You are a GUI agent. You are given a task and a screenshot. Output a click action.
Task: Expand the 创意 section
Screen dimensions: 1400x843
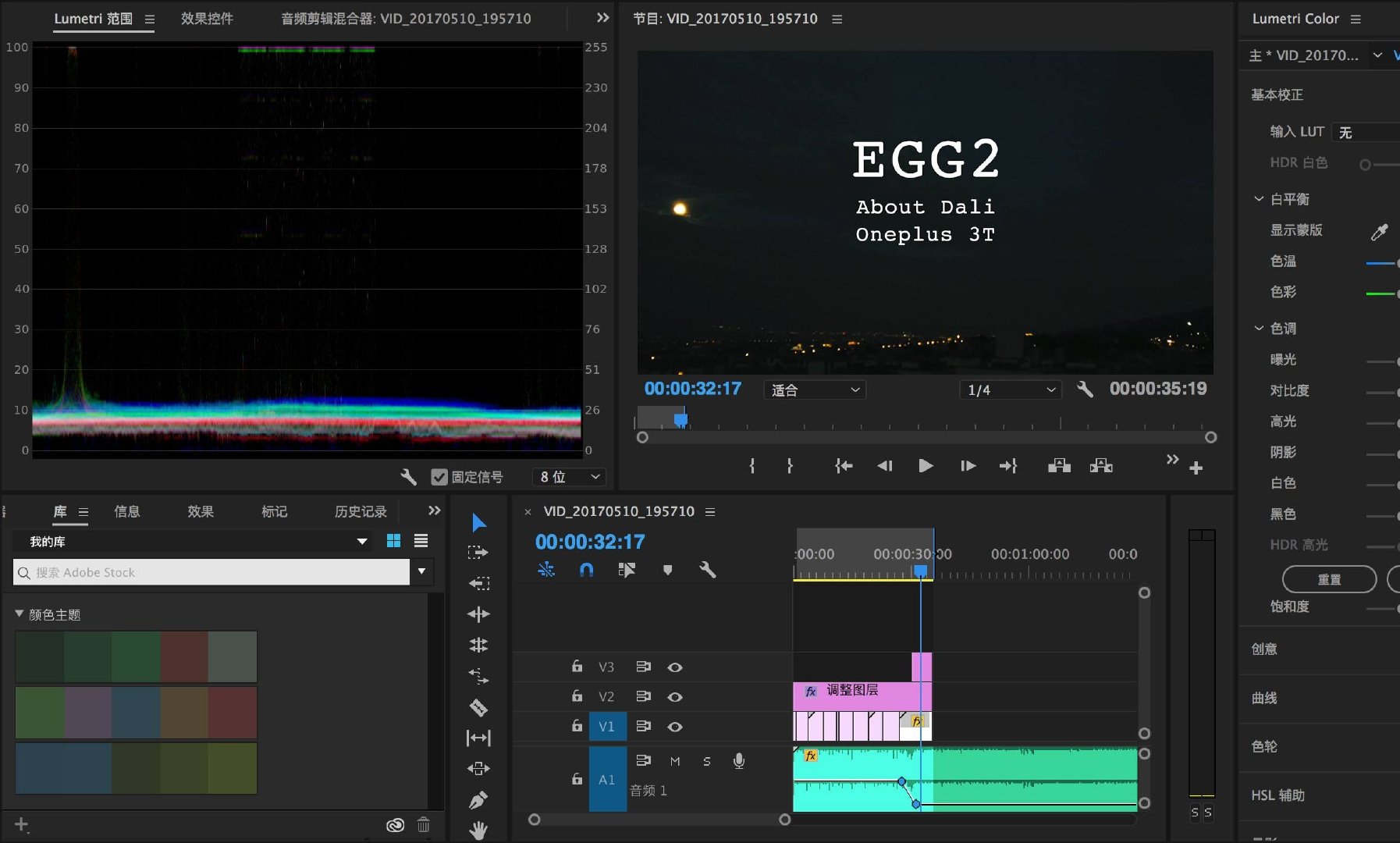click(x=1264, y=649)
